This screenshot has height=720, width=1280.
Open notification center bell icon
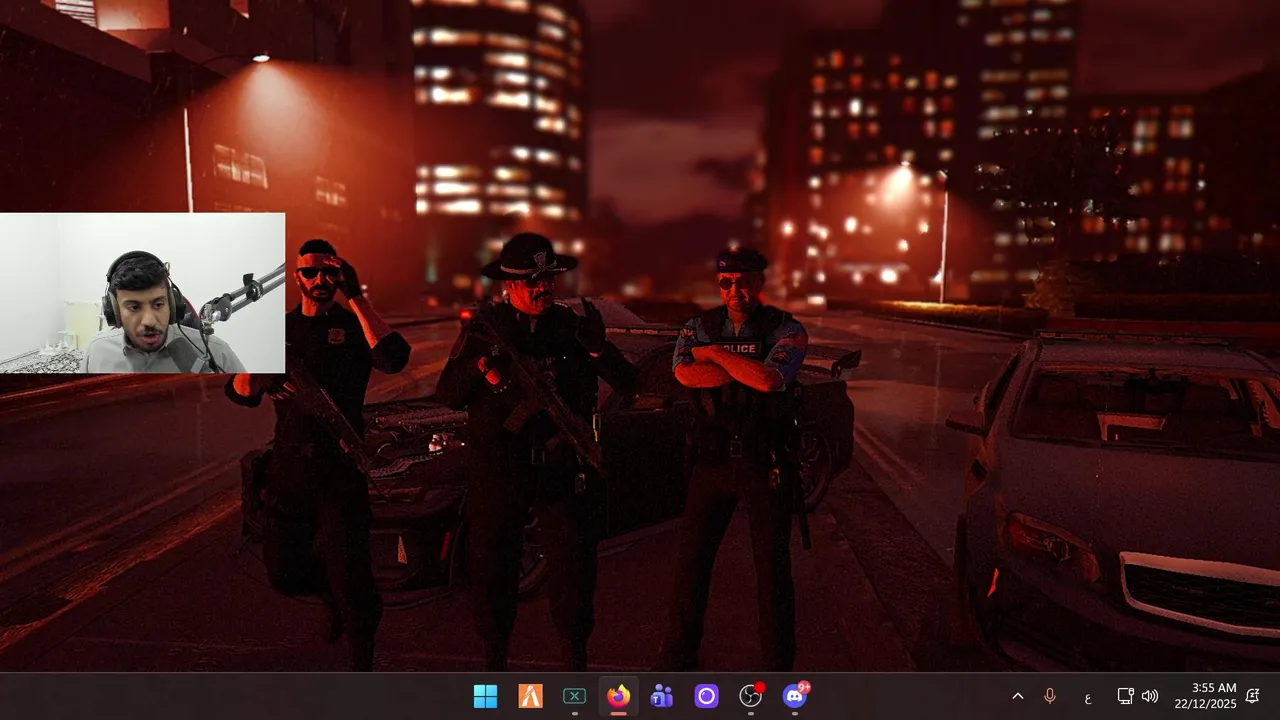click(x=1252, y=696)
